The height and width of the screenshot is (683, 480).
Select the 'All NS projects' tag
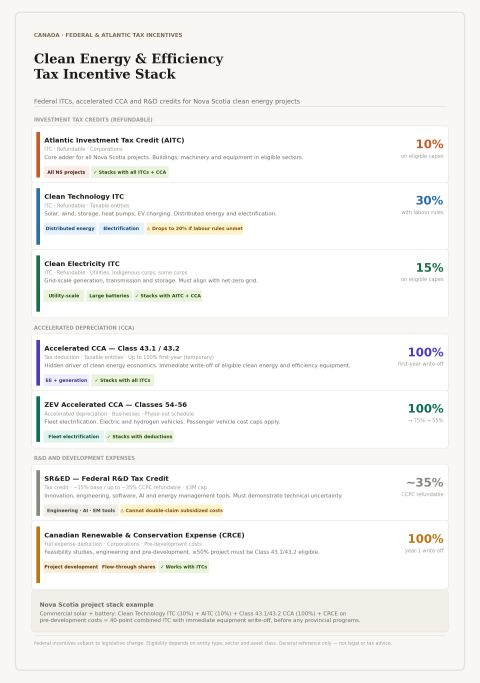point(66,172)
